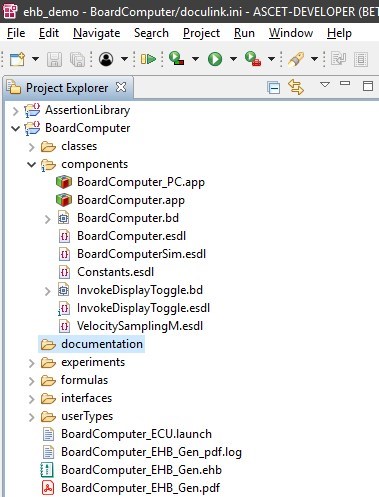Open the Project Explorer View Menu triangle
379x497 pixels.
[325, 84]
